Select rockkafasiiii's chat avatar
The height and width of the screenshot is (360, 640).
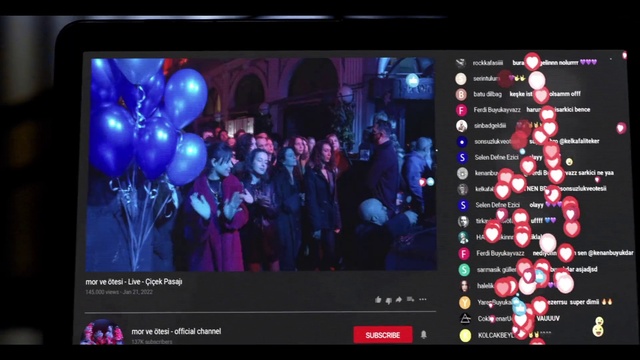pyautogui.click(x=461, y=63)
